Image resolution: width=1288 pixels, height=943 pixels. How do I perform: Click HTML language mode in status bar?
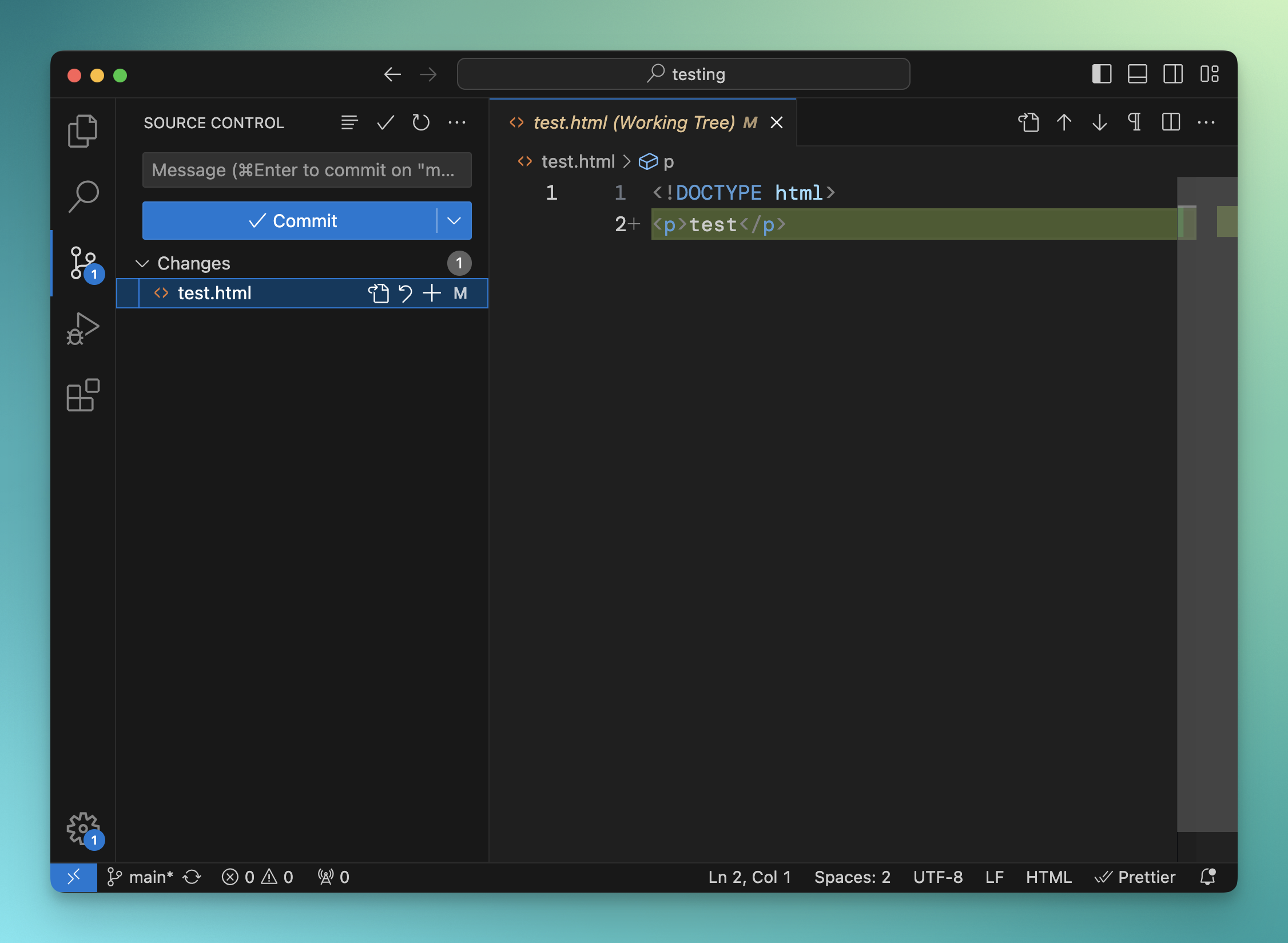click(x=1048, y=877)
